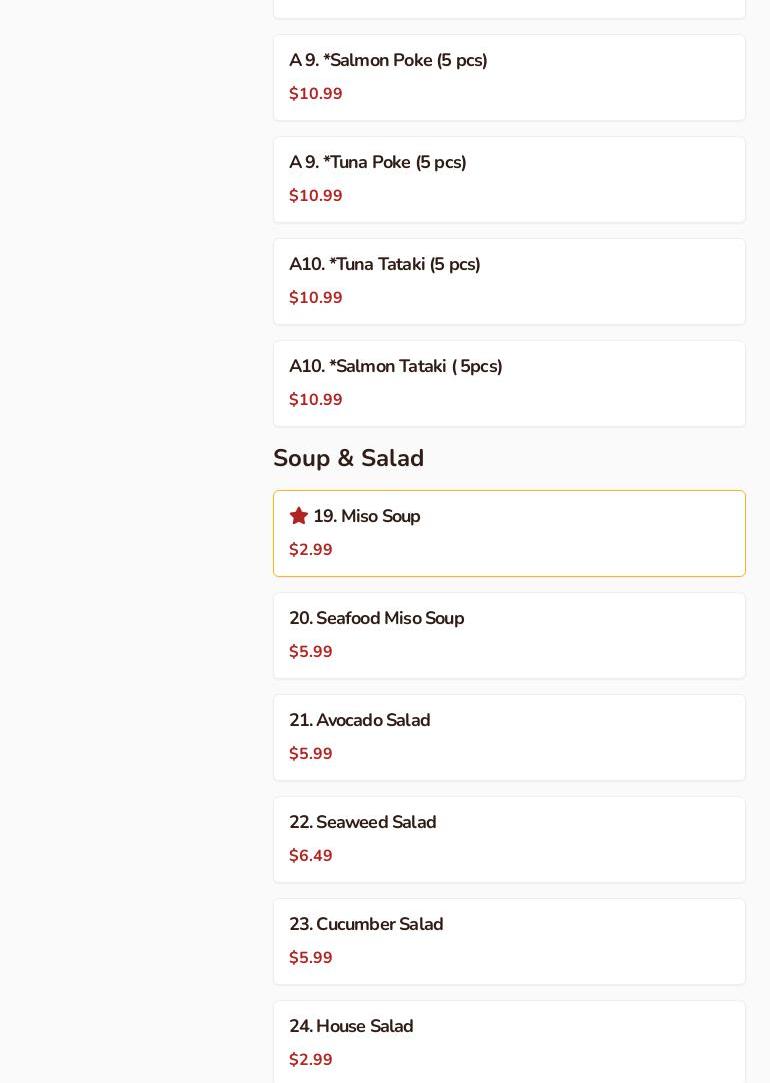This screenshot has height=1083, width=770.
Task: Click the $10.99 price under Salmon Tataki
Action: point(316,400)
